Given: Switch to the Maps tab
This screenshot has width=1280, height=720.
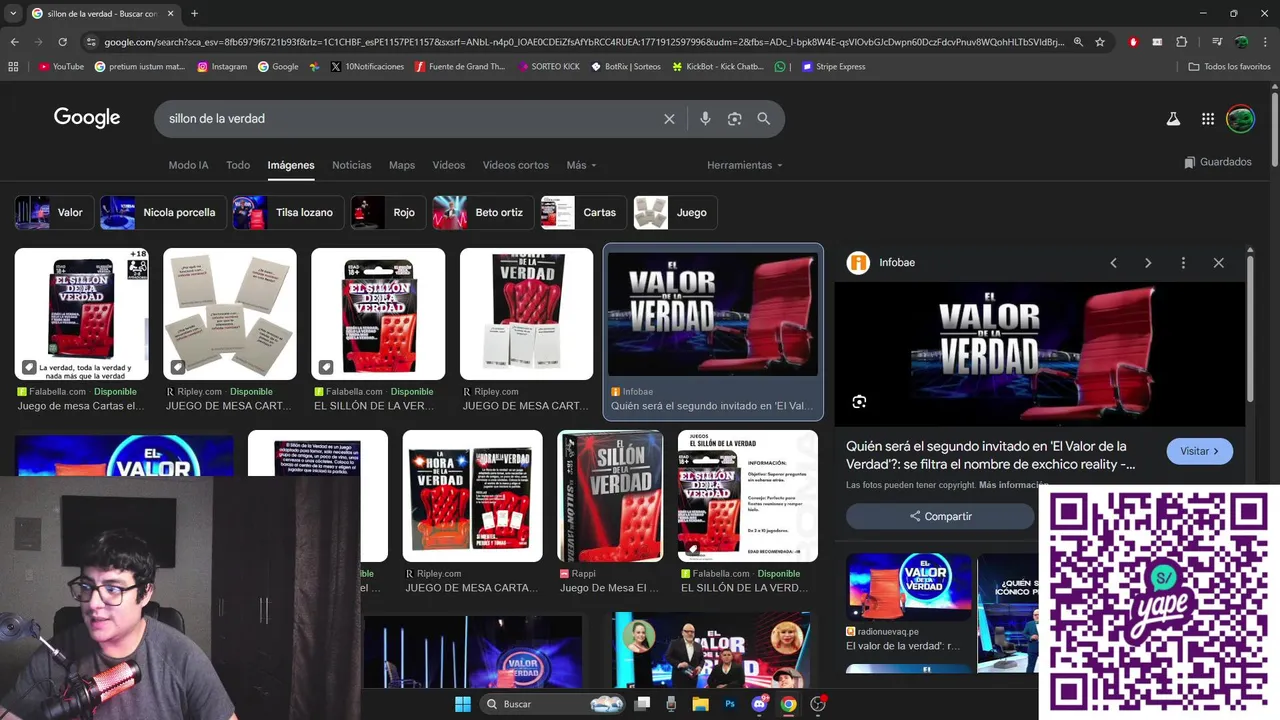Looking at the screenshot, I should pyautogui.click(x=402, y=165).
